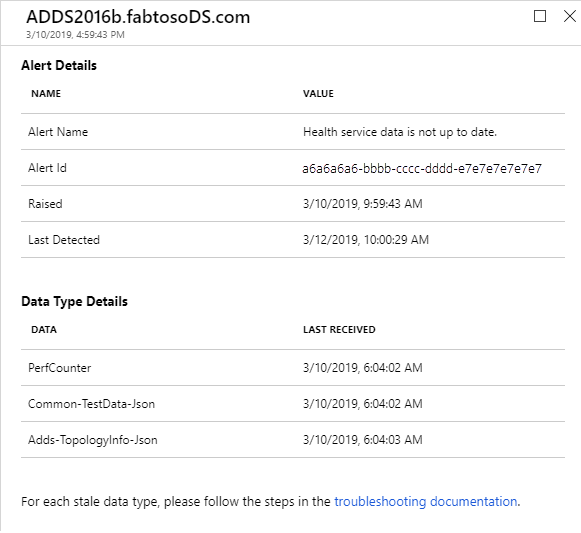
Task: Open the troubleshooting documentation link
Action: pyautogui.click(x=425, y=501)
